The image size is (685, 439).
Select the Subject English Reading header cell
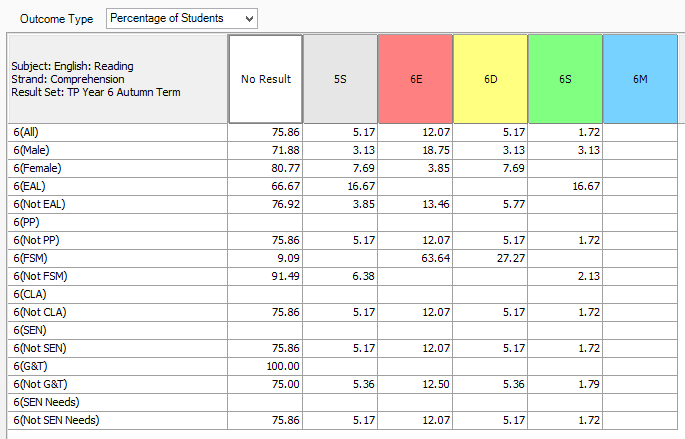118,79
